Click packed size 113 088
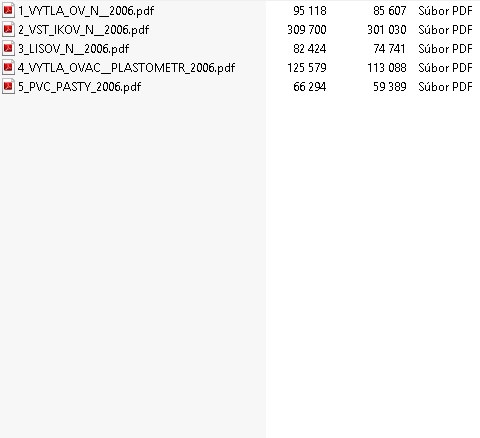Viewport: 480px width, 438px height. 387,68
